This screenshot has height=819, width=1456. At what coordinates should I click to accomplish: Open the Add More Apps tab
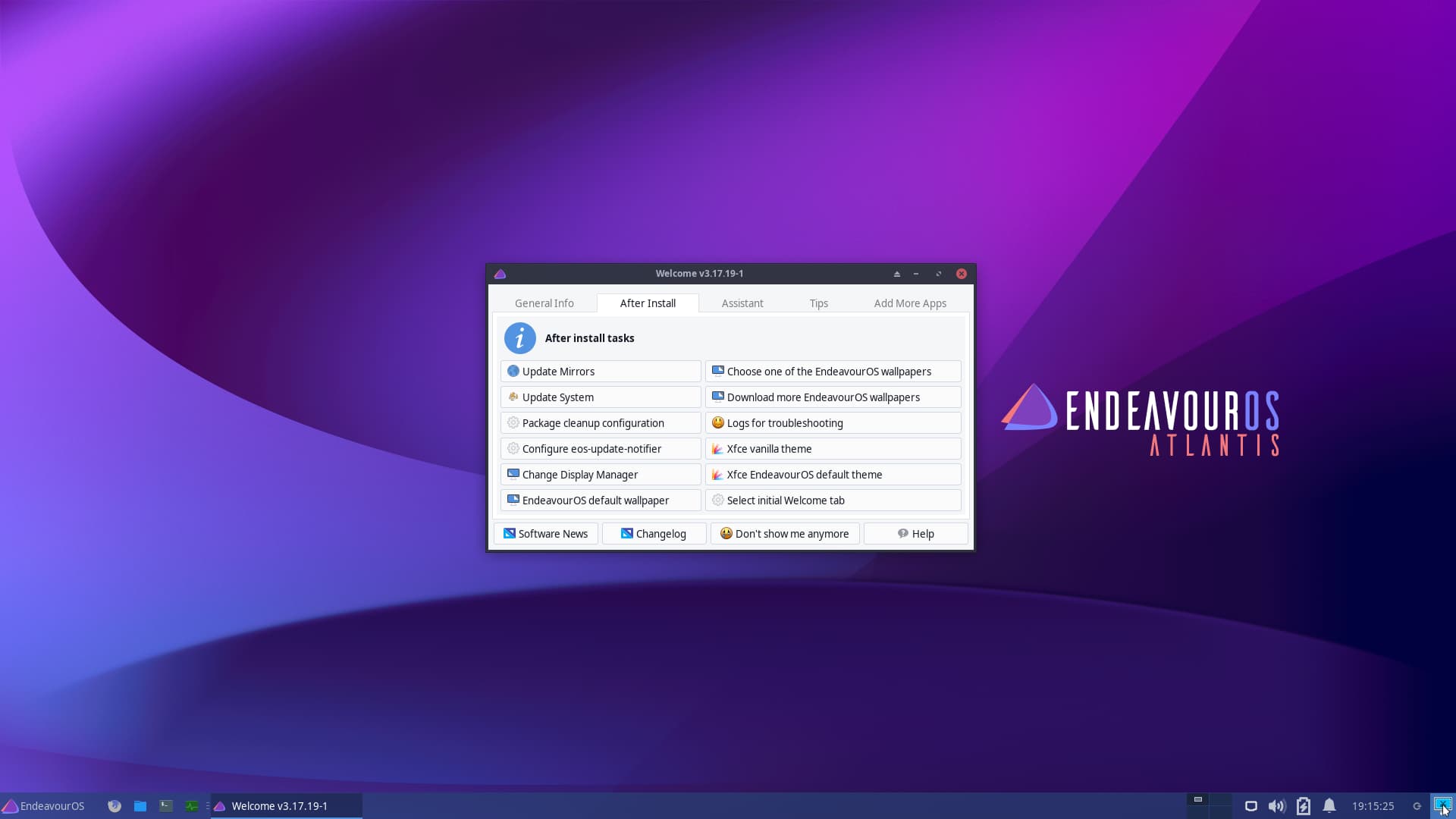click(910, 303)
